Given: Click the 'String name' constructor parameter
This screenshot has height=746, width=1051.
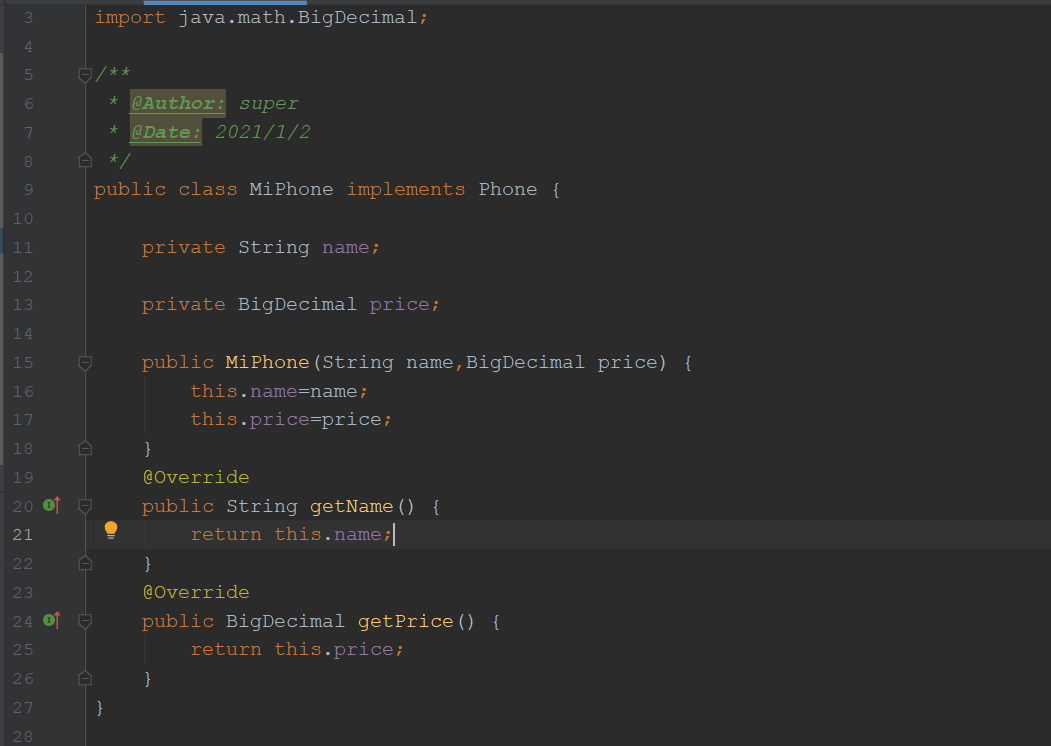Looking at the screenshot, I should tap(387, 363).
